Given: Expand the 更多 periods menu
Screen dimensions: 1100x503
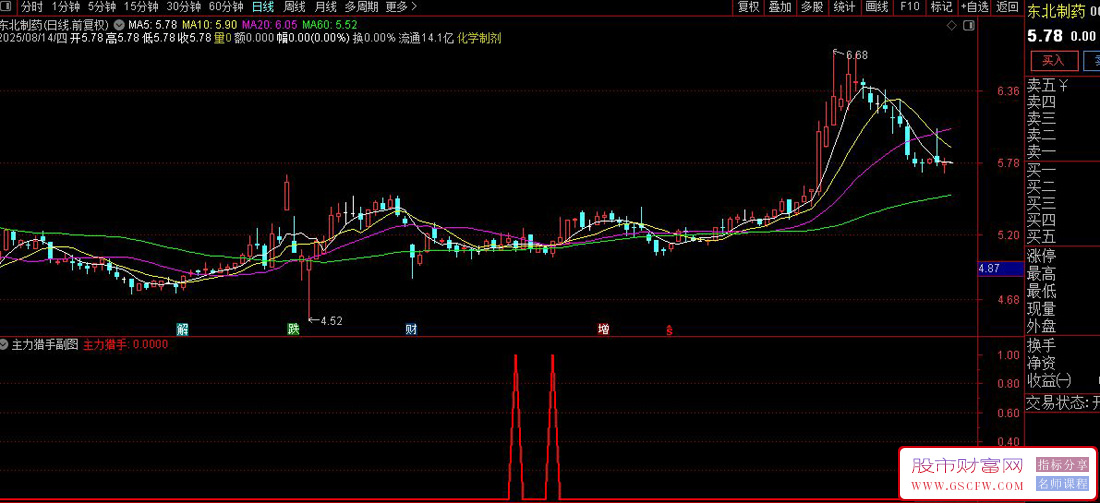Looking at the screenshot, I should 401,7.
